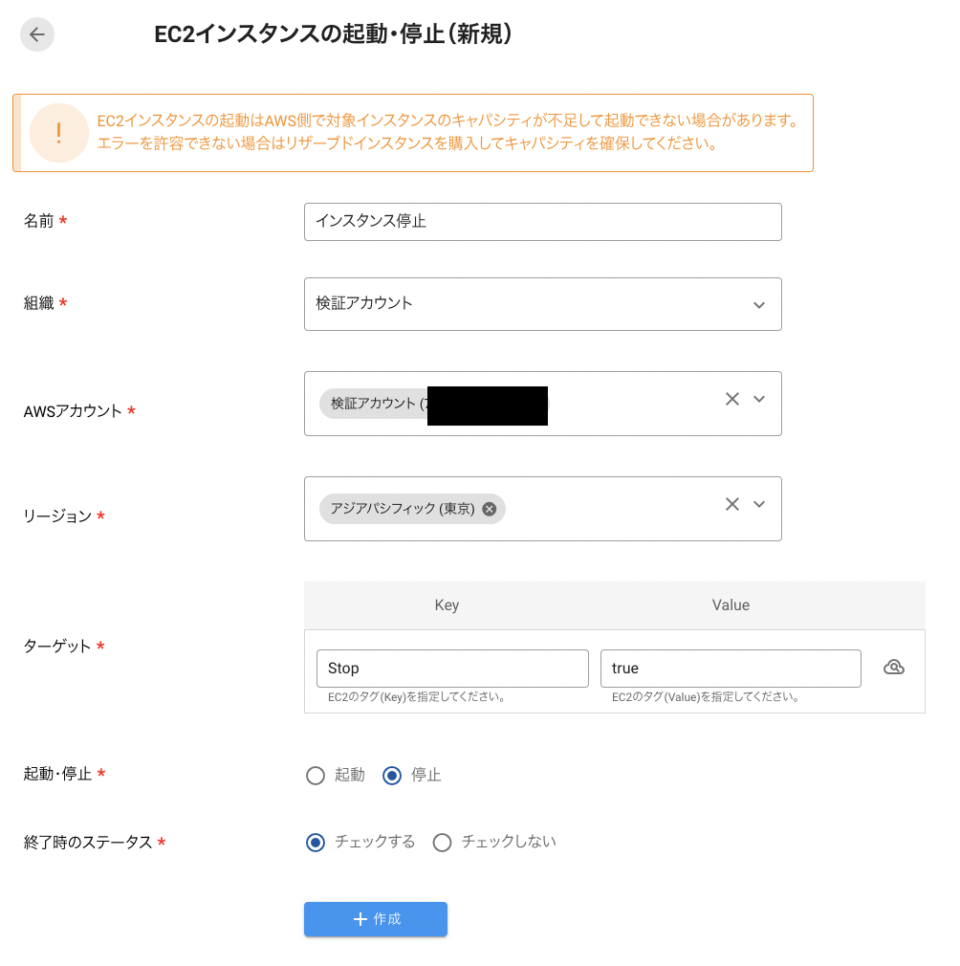Open the リージョン selection dropdown
This screenshot has width=960, height=966.
click(x=760, y=503)
